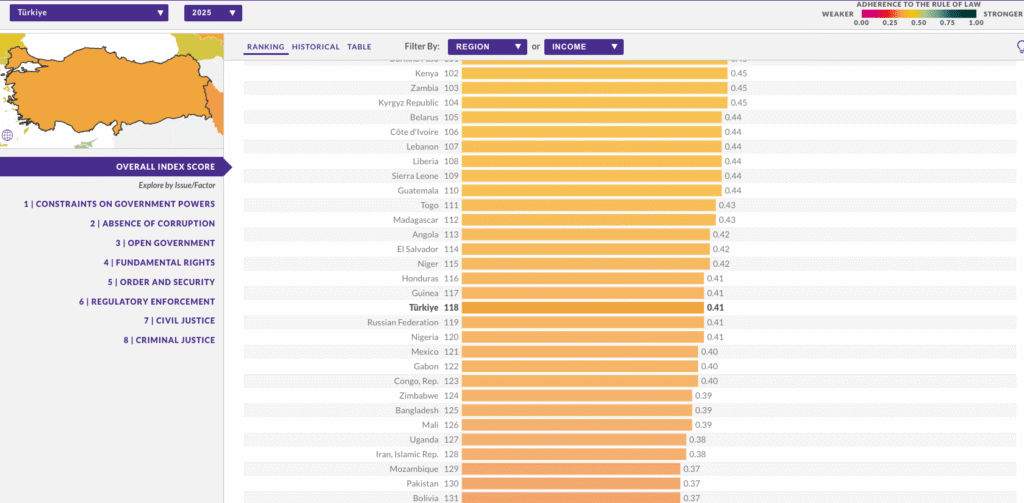Click the highlighted Türkiye rank 118 bar
This screenshot has height=503, width=1024.
(x=590, y=308)
